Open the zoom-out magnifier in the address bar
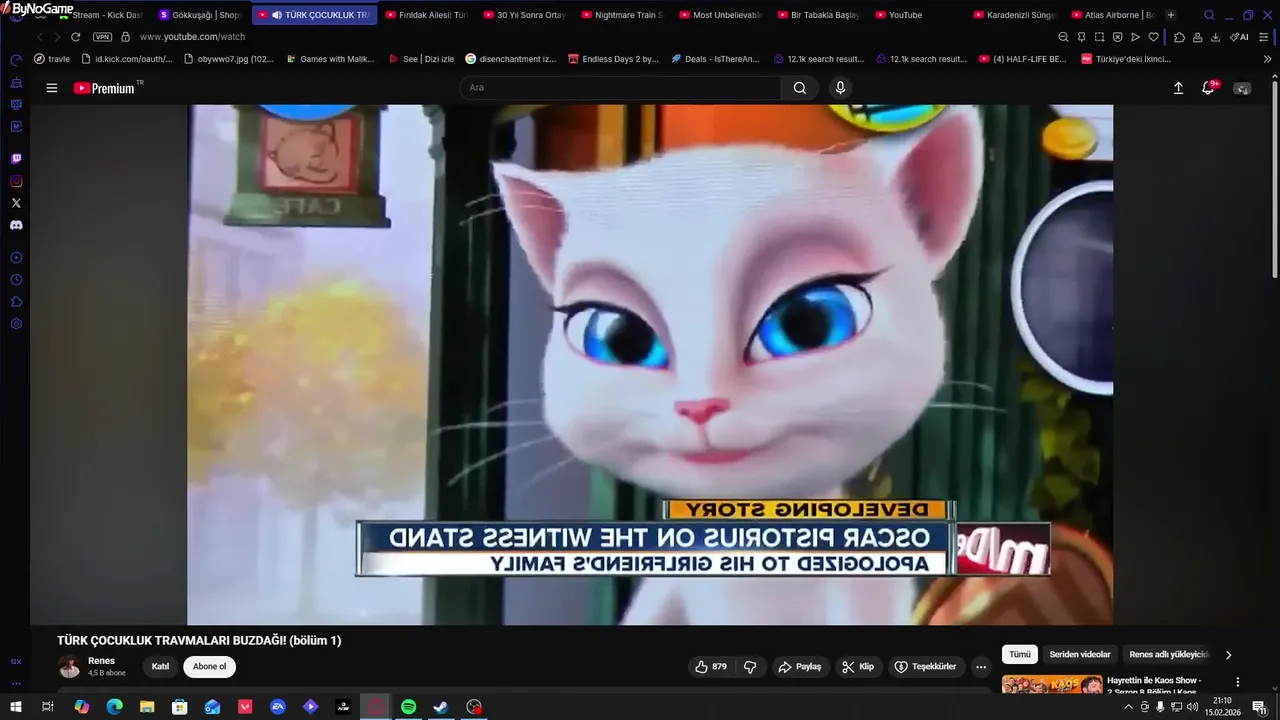Image resolution: width=1280 pixels, height=720 pixels. [x=1063, y=37]
